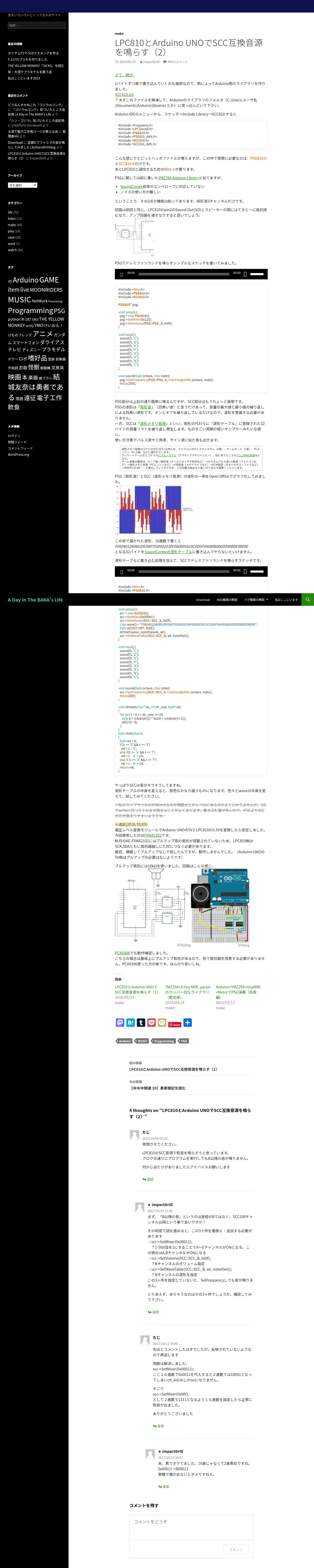The width and height of the screenshot is (314, 1568).
Task: Play the first audio player
Action: click(x=122, y=274)
